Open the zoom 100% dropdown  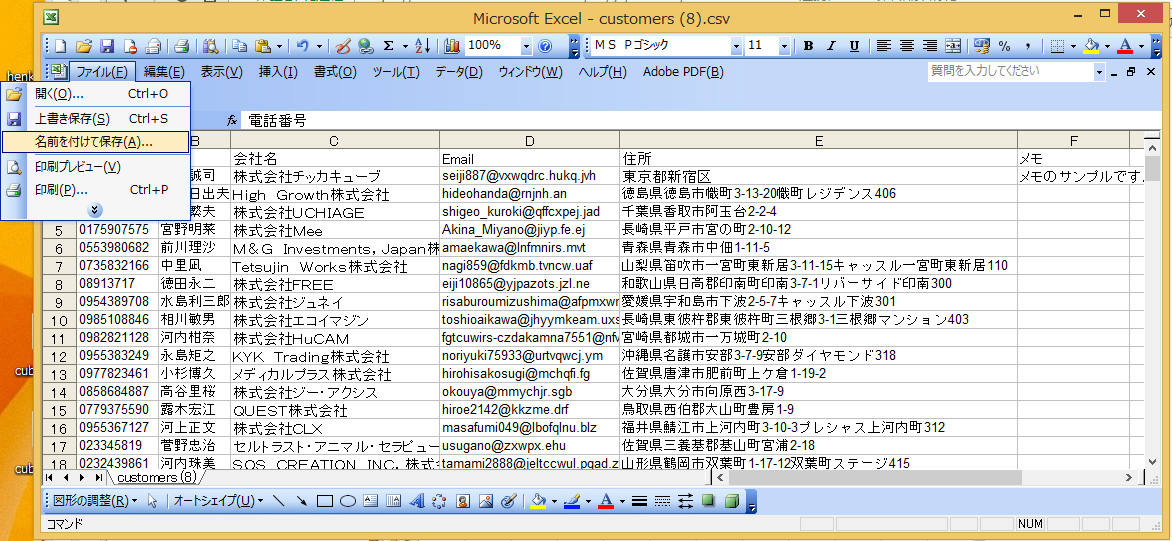526,46
